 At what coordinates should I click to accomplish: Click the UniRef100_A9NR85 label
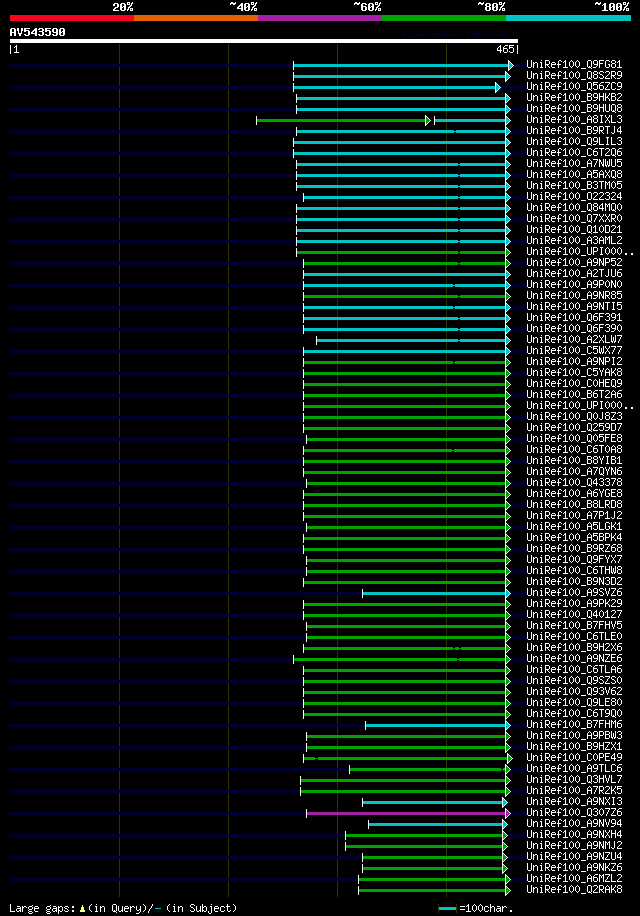574,296
